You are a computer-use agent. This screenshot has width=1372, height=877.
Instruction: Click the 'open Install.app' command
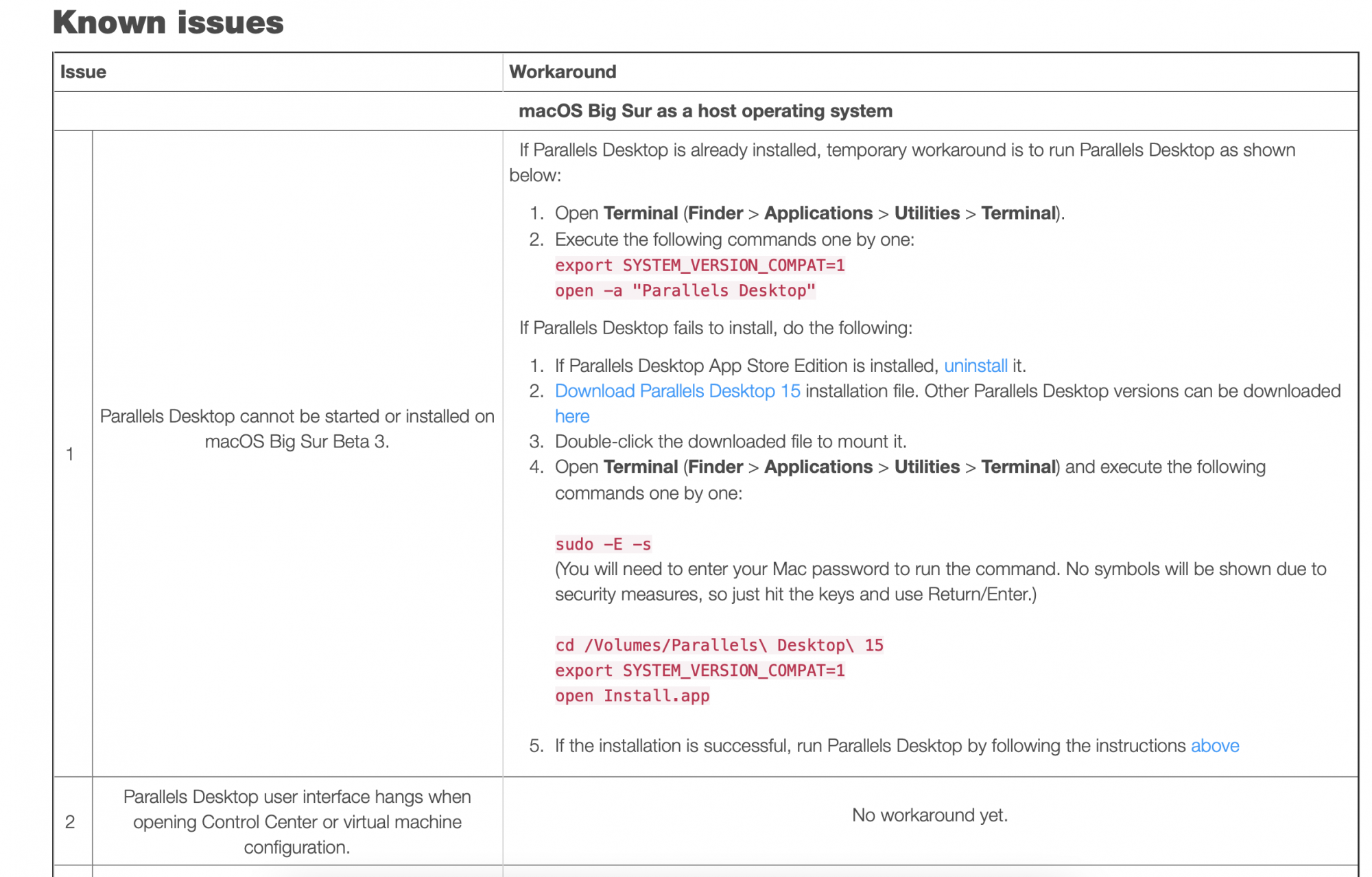coord(632,697)
